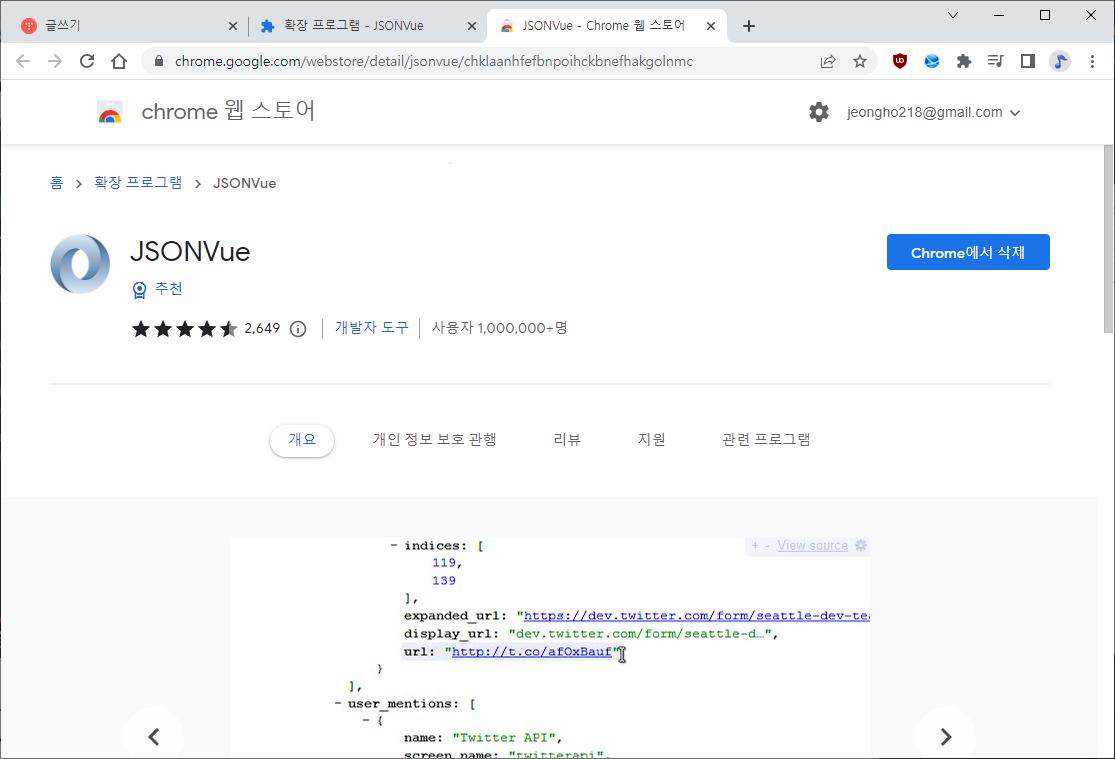Screen dimensions: 1115x759
Task: Close the 글쓰기 tab
Action: coord(233,26)
